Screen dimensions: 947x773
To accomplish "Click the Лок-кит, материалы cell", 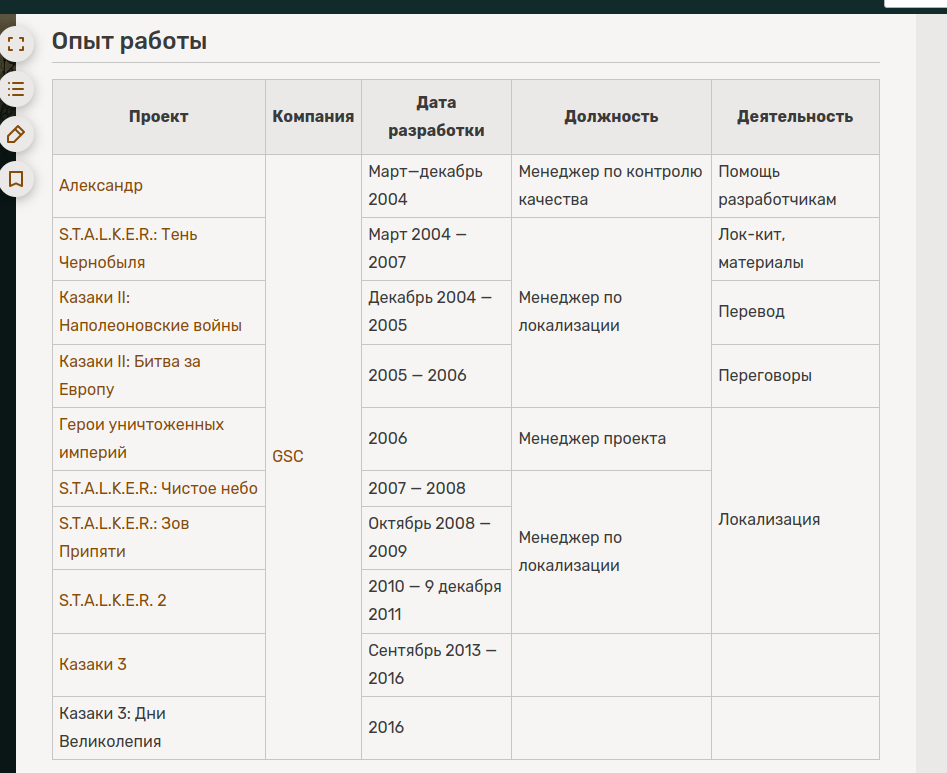I will pyautogui.click(x=795, y=248).
